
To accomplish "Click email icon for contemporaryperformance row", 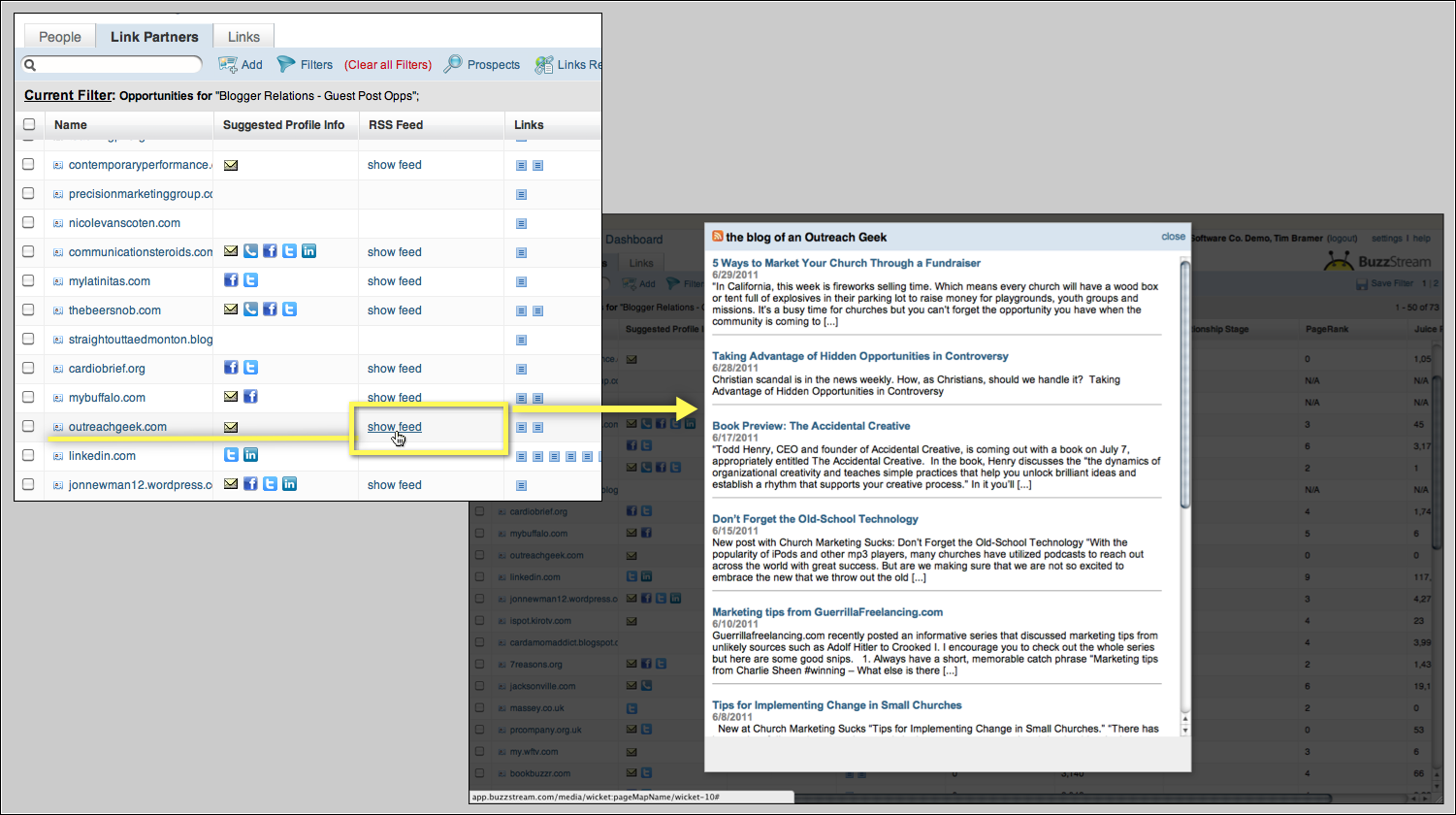I will 231,165.
